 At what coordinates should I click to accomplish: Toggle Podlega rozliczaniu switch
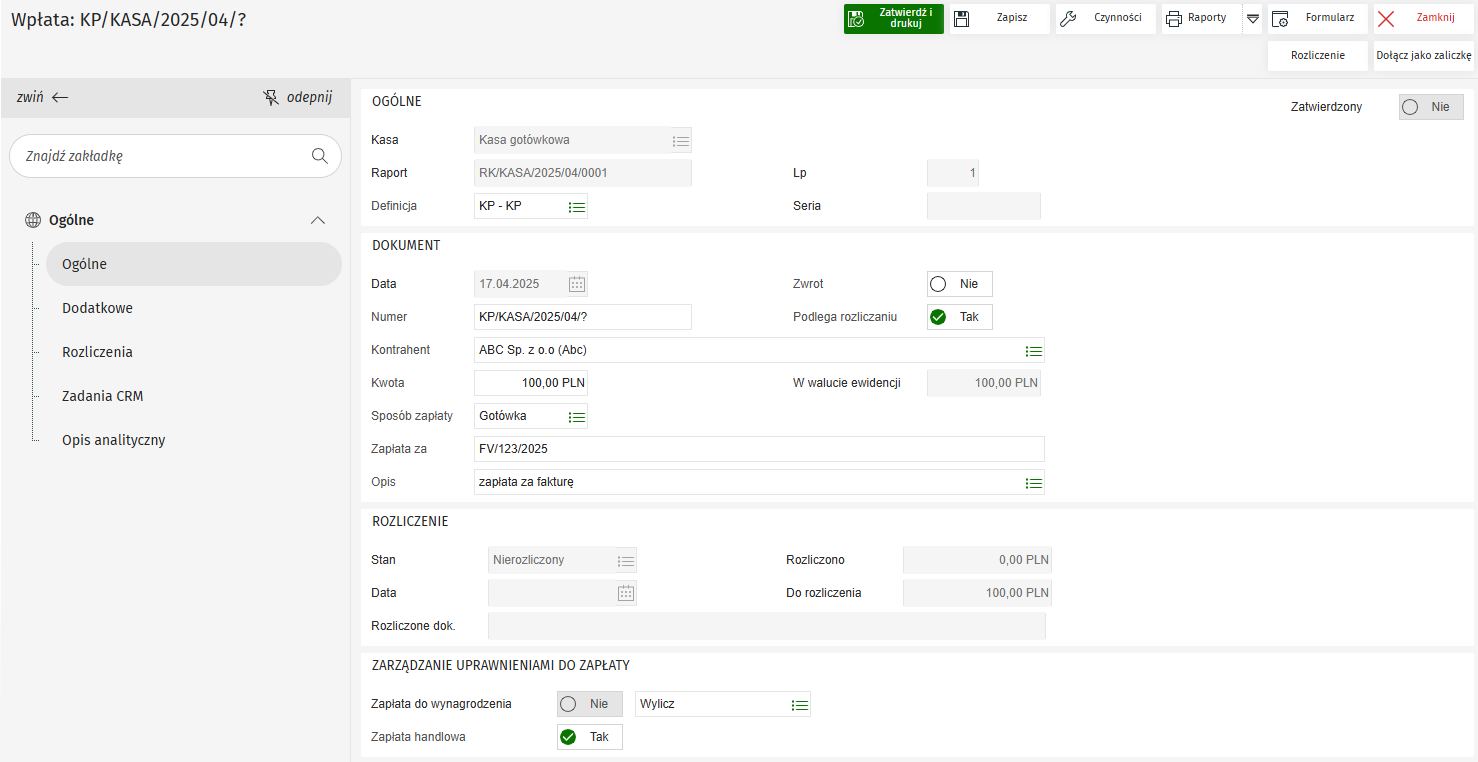[x=959, y=317]
